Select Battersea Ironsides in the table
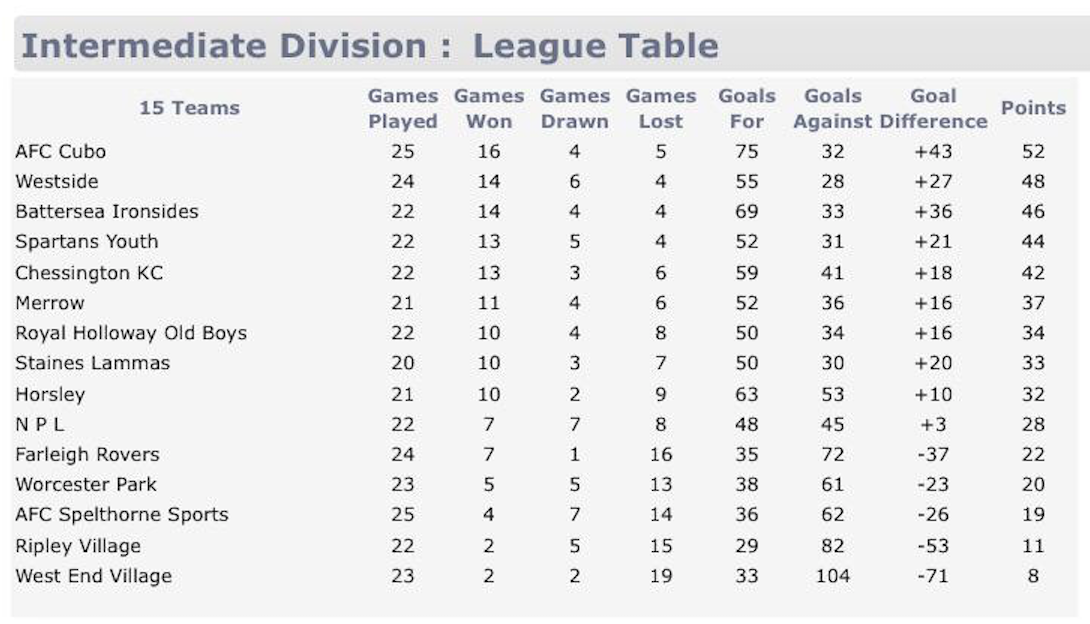The height and width of the screenshot is (624, 1090). point(107,212)
